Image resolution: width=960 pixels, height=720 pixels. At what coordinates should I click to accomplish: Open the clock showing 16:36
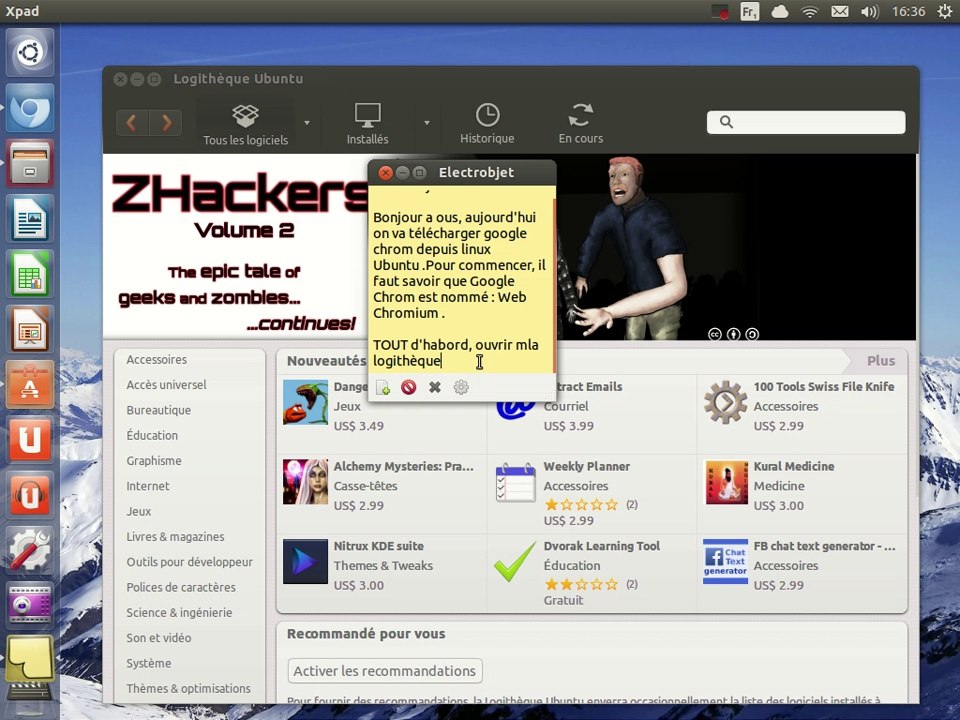coord(909,12)
